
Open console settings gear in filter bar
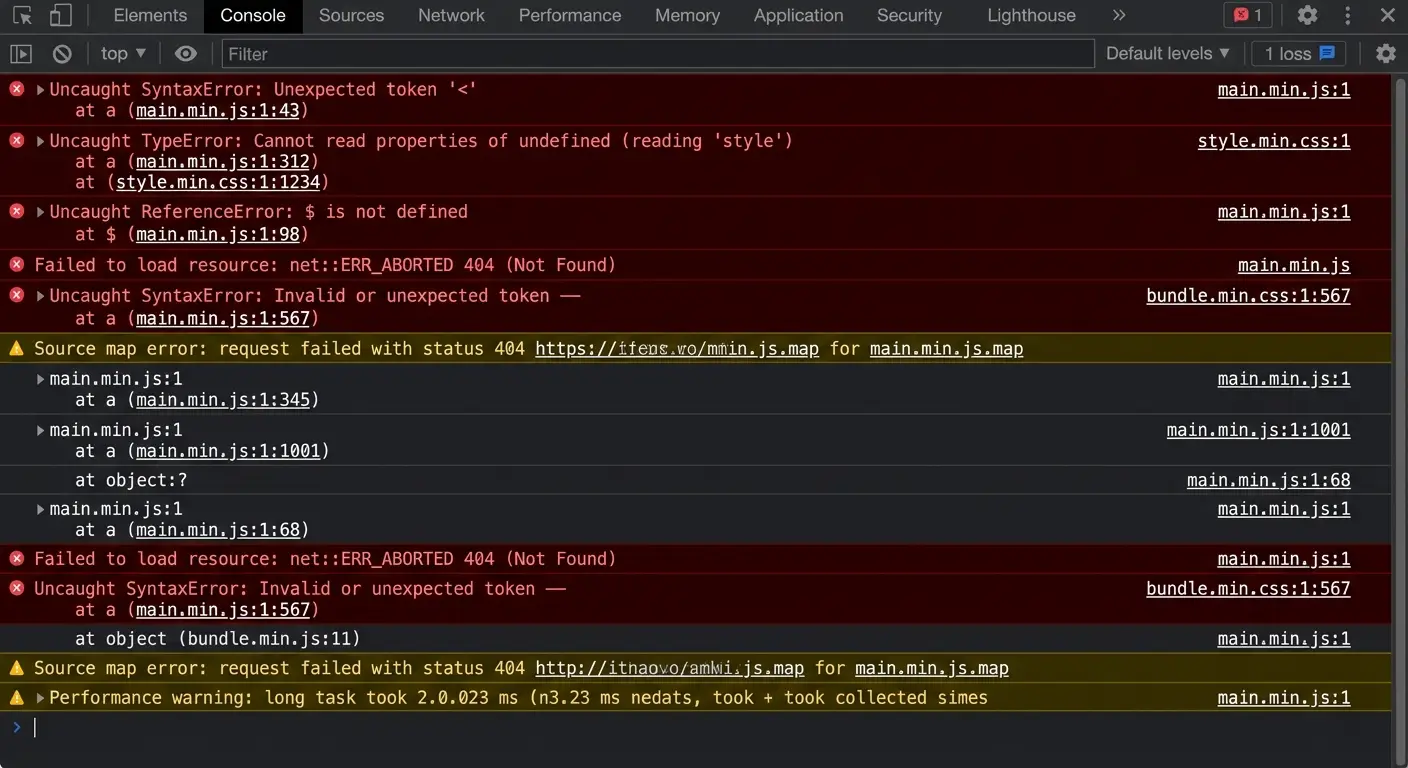(x=1385, y=54)
